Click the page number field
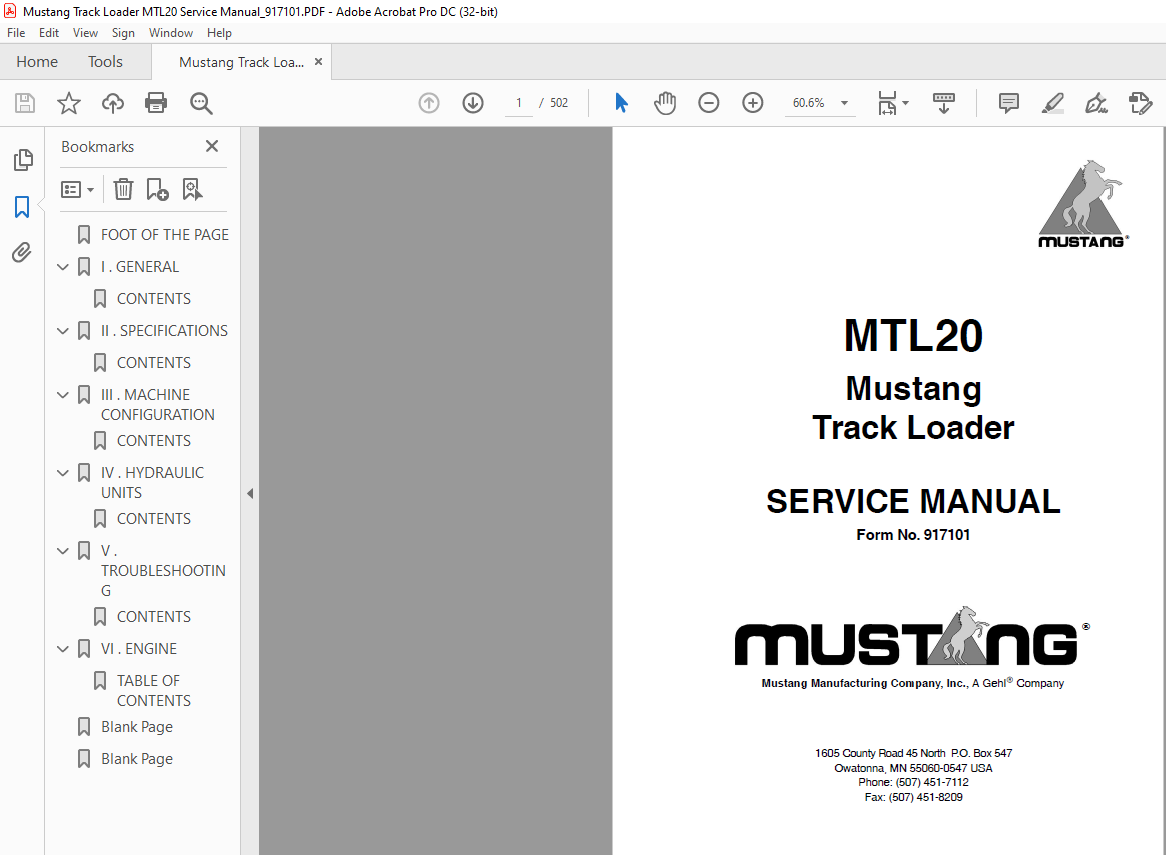 click(519, 103)
